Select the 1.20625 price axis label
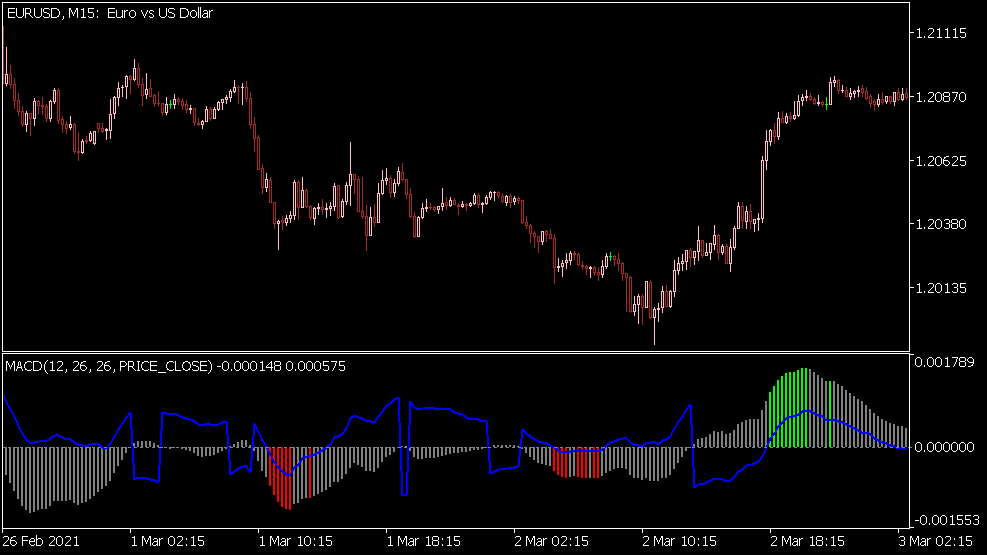 click(x=942, y=160)
